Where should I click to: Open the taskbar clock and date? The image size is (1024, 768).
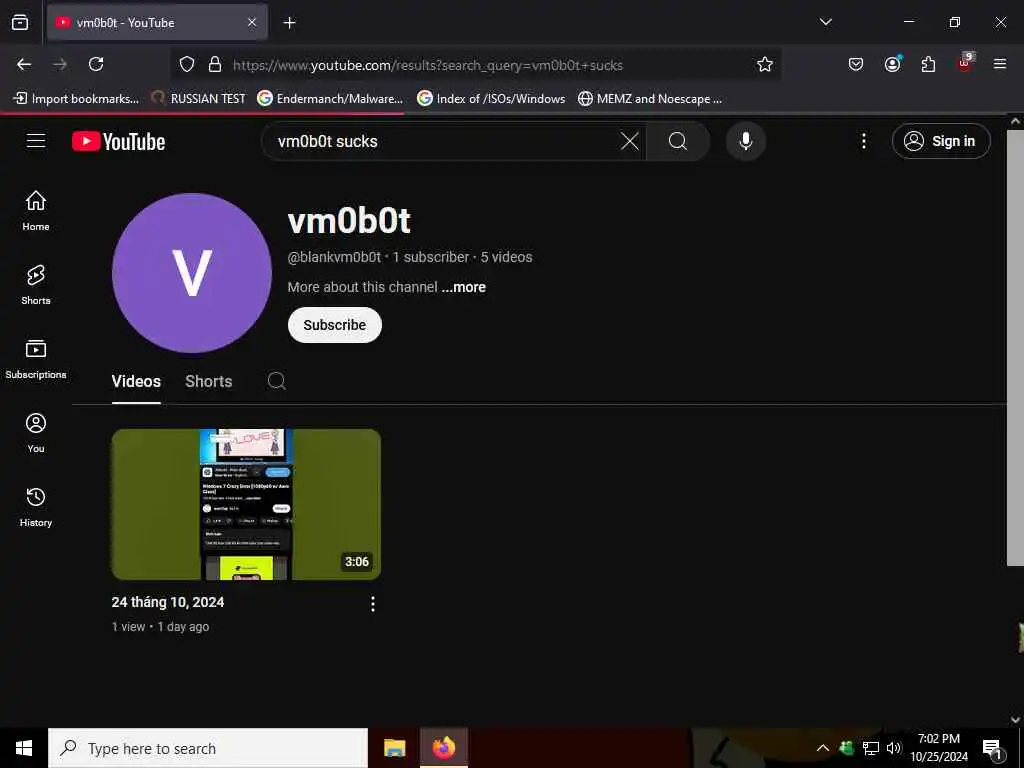point(939,748)
